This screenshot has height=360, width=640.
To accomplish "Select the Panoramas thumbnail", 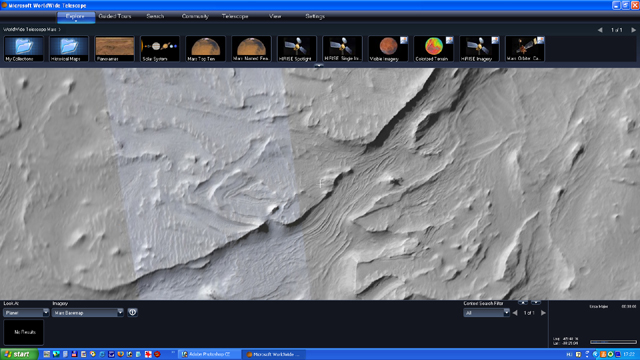I will click(x=115, y=49).
